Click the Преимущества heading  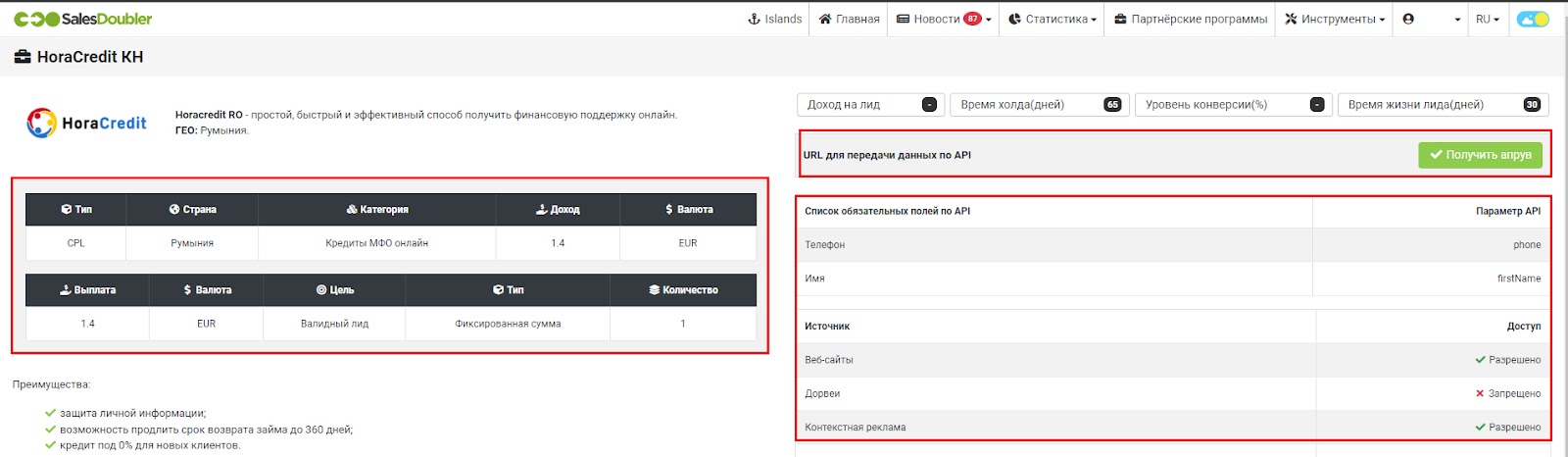coord(51,384)
